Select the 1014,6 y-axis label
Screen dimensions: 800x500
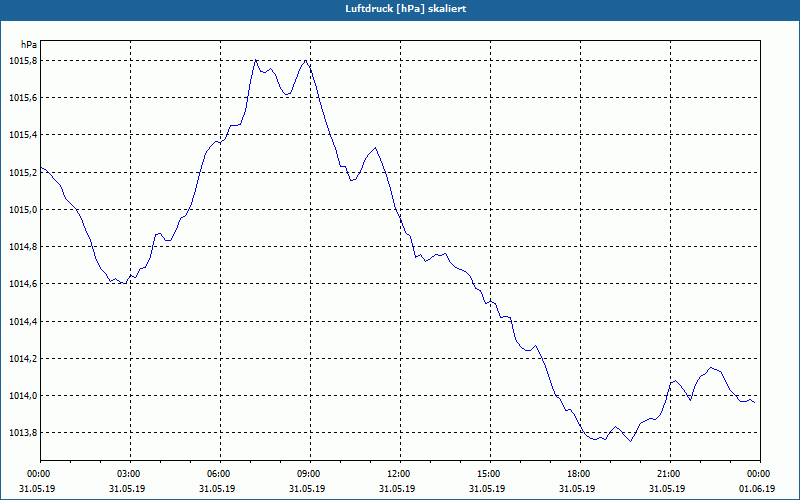click(23, 284)
